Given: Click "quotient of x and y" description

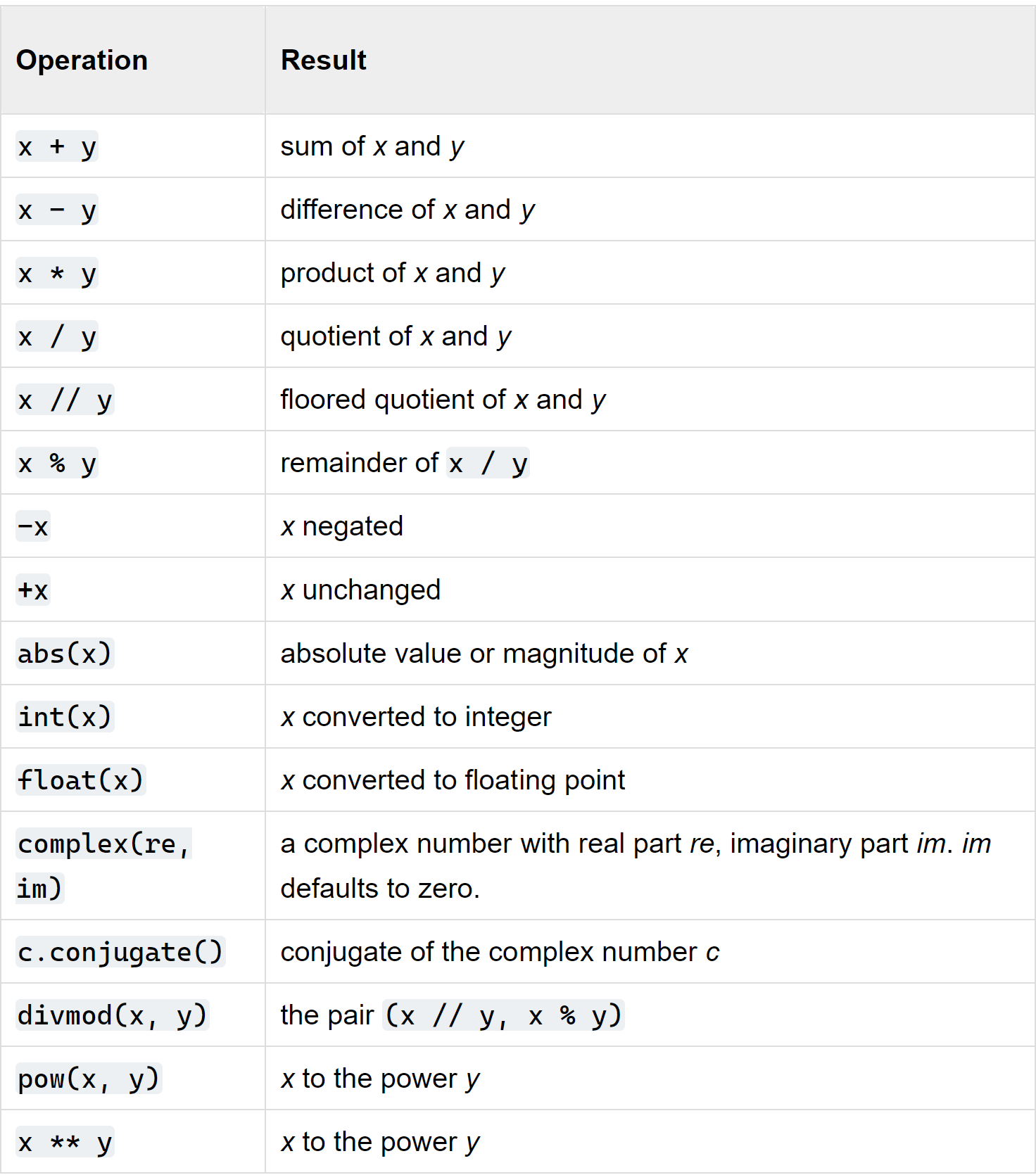Looking at the screenshot, I should click(x=396, y=336).
